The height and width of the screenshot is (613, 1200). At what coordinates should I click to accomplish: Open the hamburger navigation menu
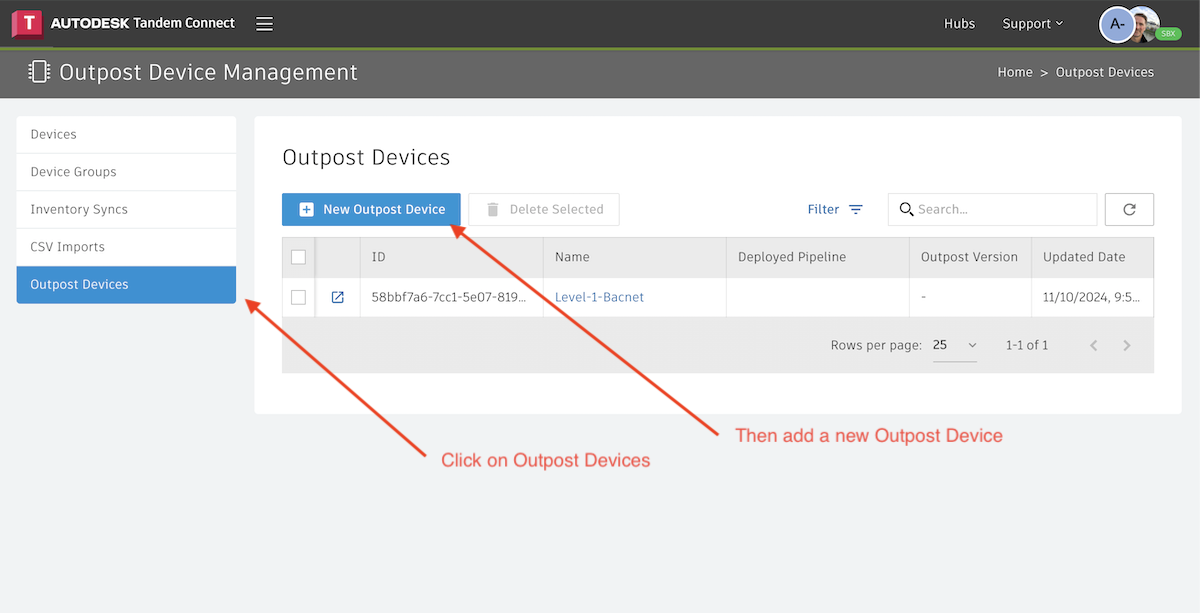pos(264,24)
